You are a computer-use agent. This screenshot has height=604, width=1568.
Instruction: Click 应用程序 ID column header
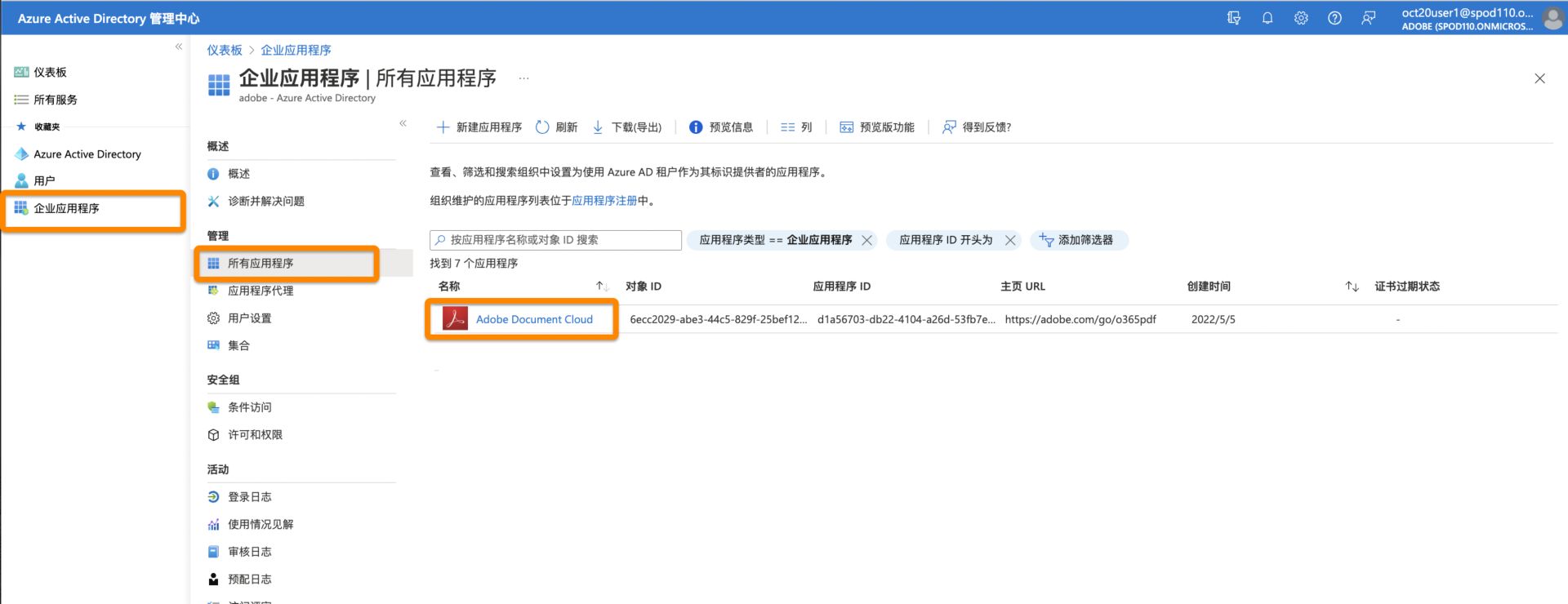[x=842, y=286]
